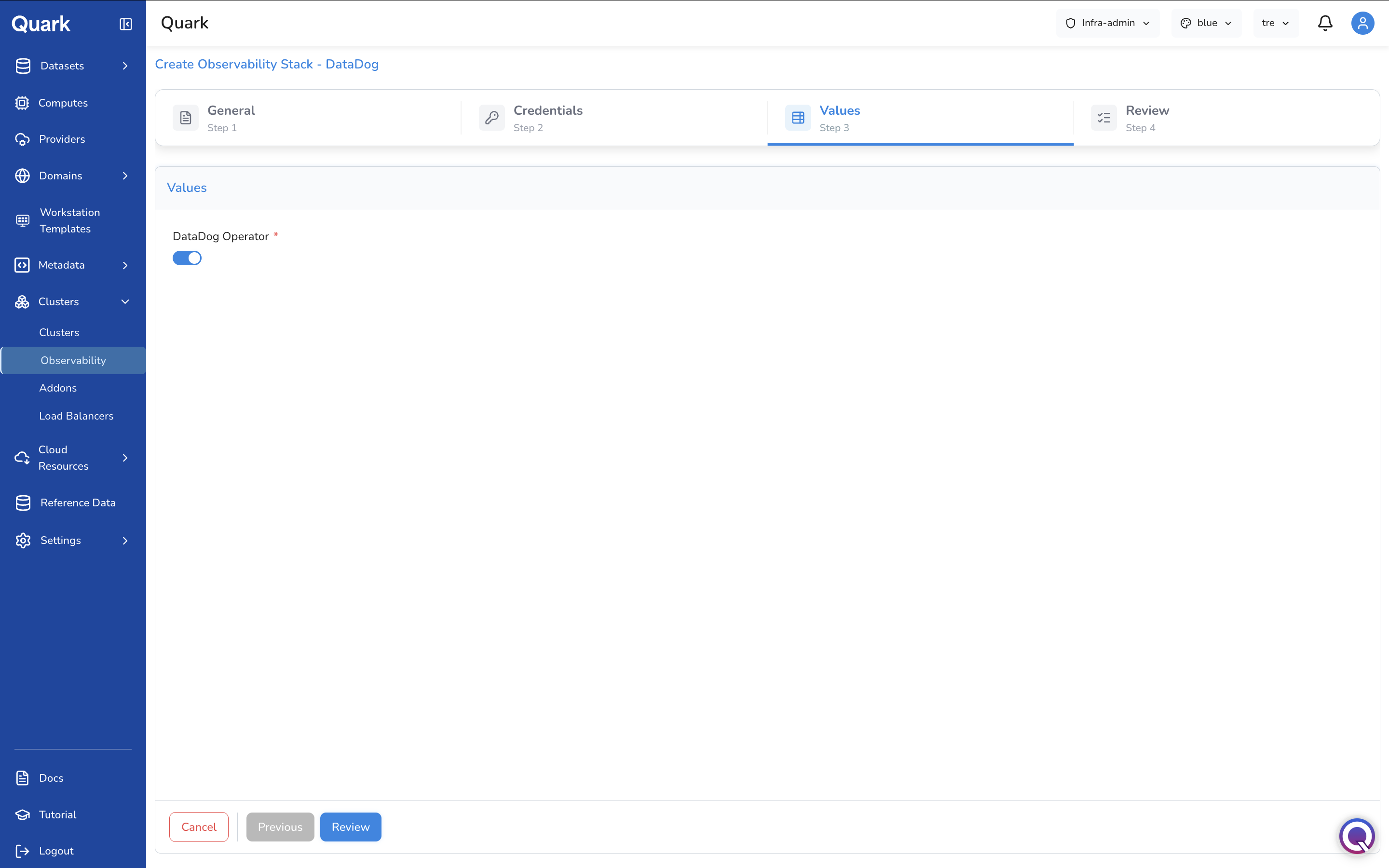Click the Review step checklist icon

point(1104,118)
